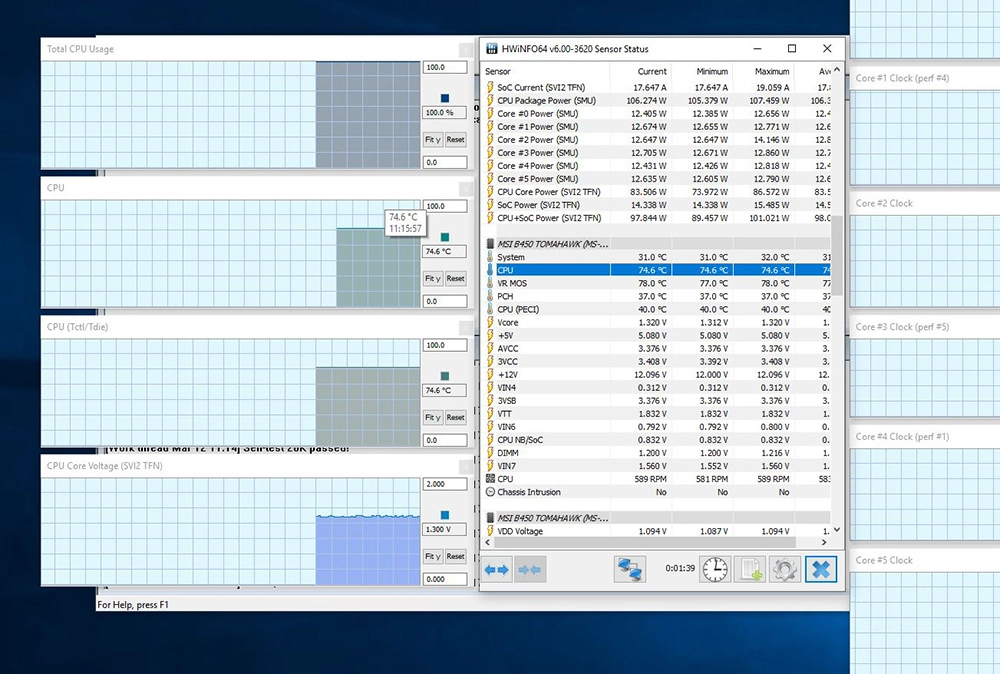Image resolution: width=1000 pixels, height=674 pixels.
Task: Click the 2.000 upper limit field of voltage graph
Action: 445,484
